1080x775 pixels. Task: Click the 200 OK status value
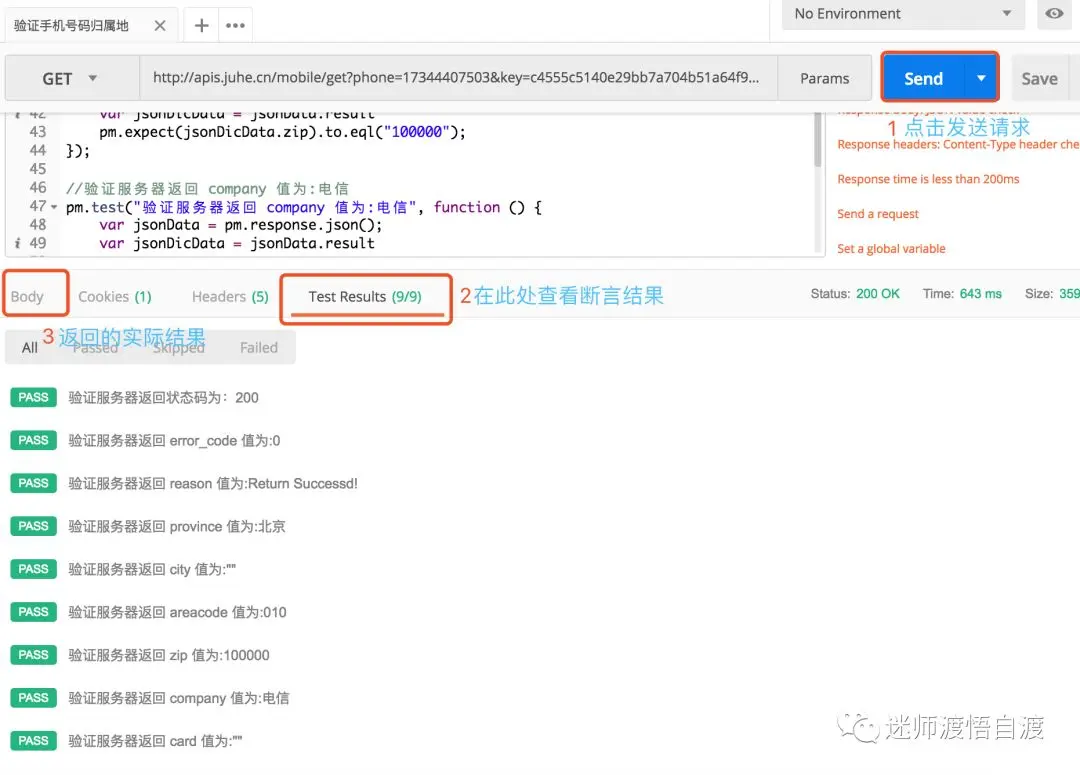coord(878,293)
